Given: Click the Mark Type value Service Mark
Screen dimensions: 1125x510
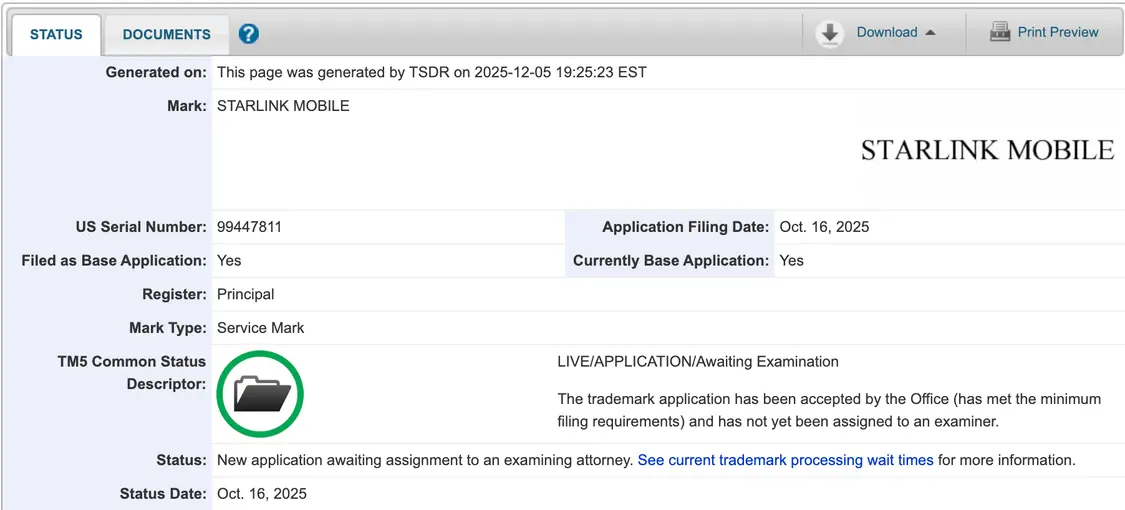Looking at the screenshot, I should click(x=260, y=327).
